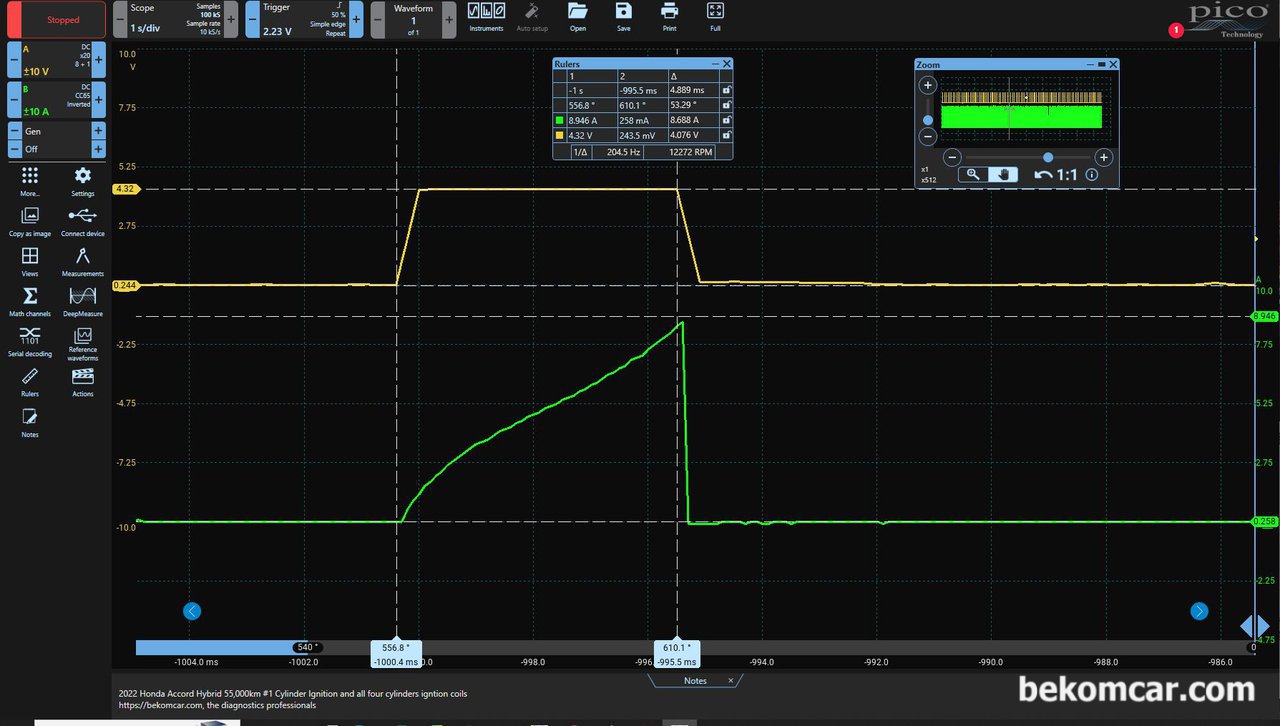Open the Instruments panel
The image size is (1280, 726).
pyautogui.click(x=486, y=16)
